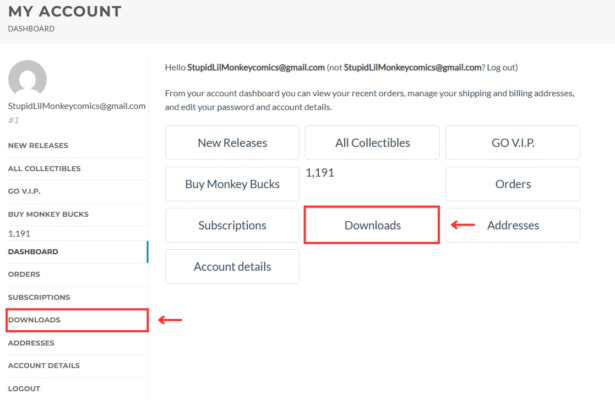Image resolution: width=615 pixels, height=400 pixels.
Task: Open Orders in the sidebar menu
Action: (x=24, y=274)
